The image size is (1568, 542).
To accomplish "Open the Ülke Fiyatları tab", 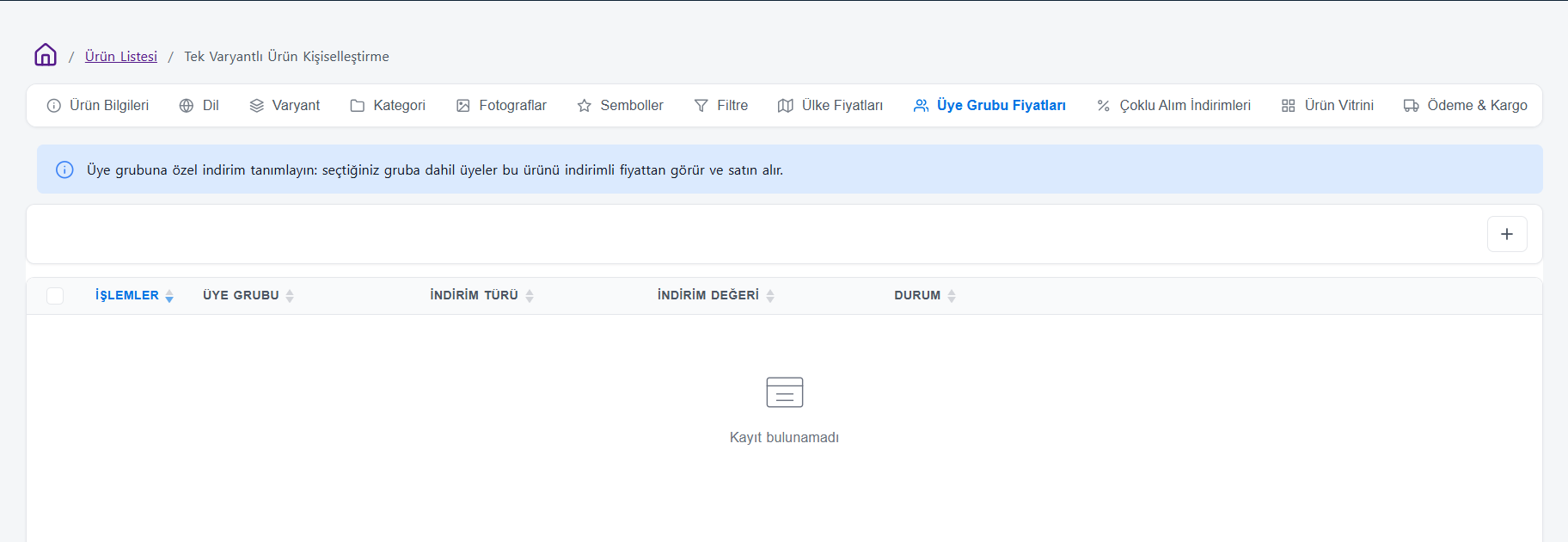I will [x=830, y=105].
